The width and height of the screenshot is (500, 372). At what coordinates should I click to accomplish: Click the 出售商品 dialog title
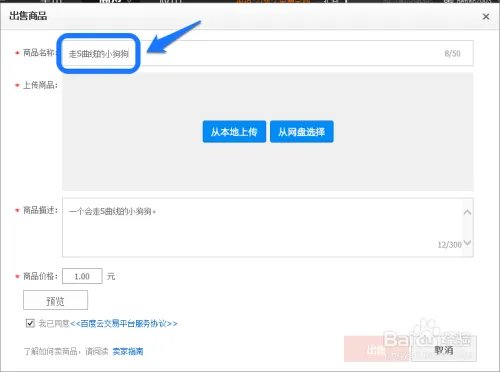pos(28,16)
